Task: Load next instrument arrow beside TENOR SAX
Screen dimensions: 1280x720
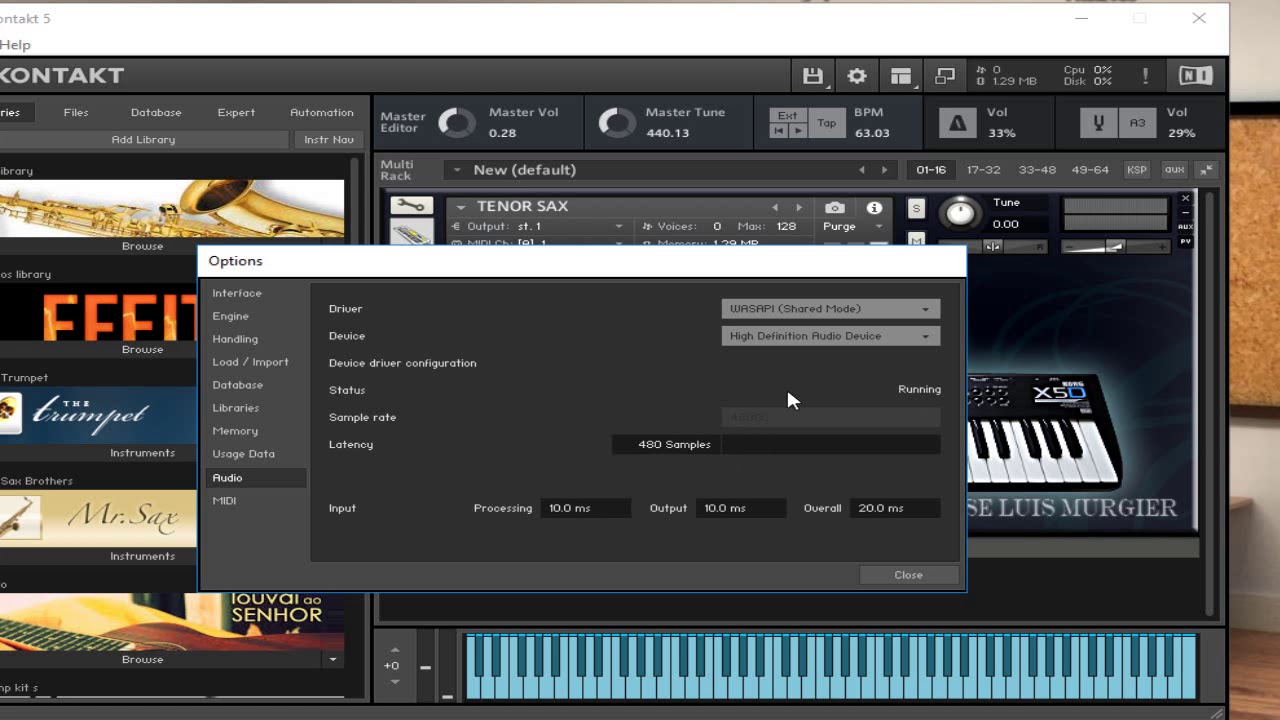Action: click(798, 207)
